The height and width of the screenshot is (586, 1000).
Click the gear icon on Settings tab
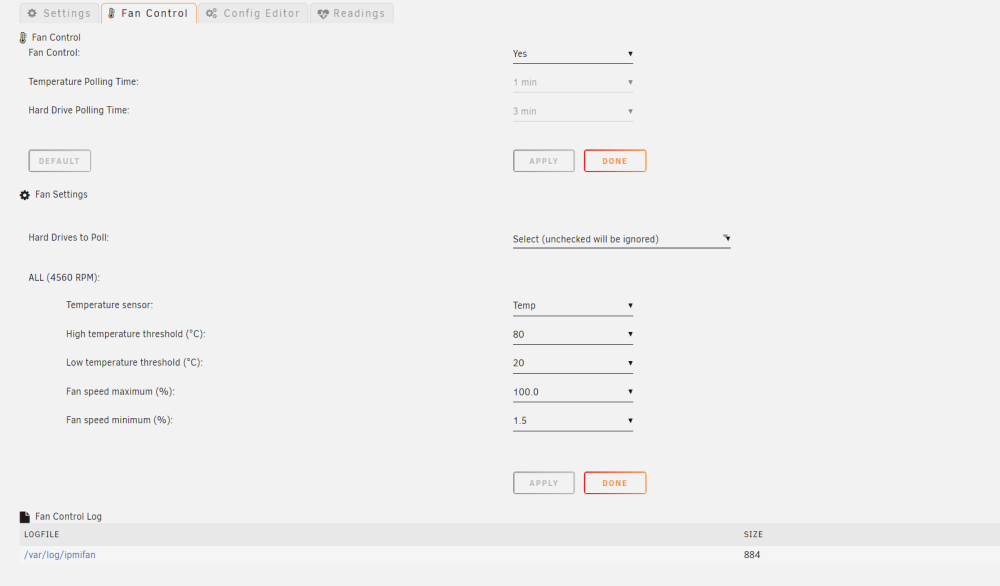pyautogui.click(x=32, y=13)
